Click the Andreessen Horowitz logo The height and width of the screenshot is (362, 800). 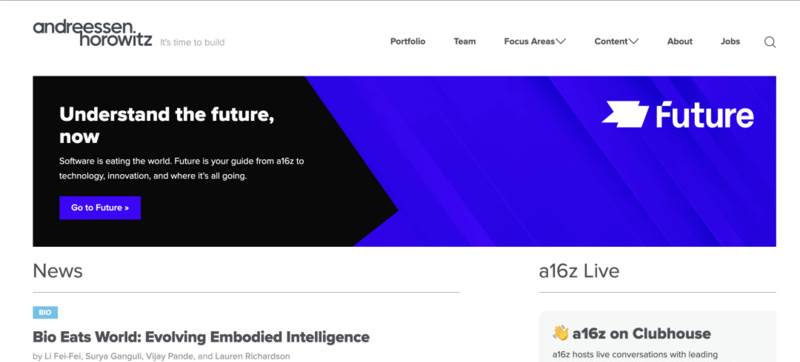tap(93, 34)
